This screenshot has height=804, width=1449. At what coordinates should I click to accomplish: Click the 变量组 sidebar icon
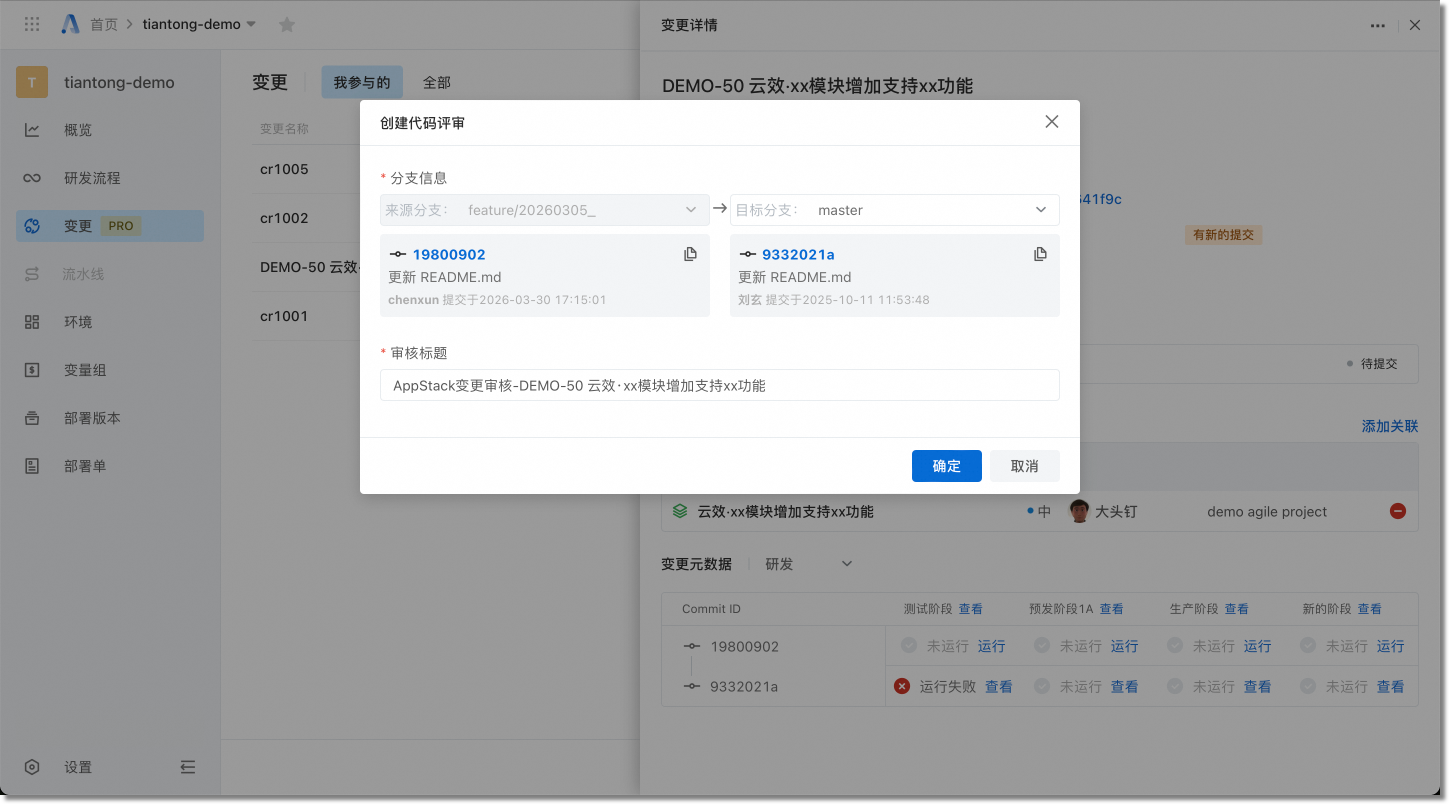(x=32, y=370)
